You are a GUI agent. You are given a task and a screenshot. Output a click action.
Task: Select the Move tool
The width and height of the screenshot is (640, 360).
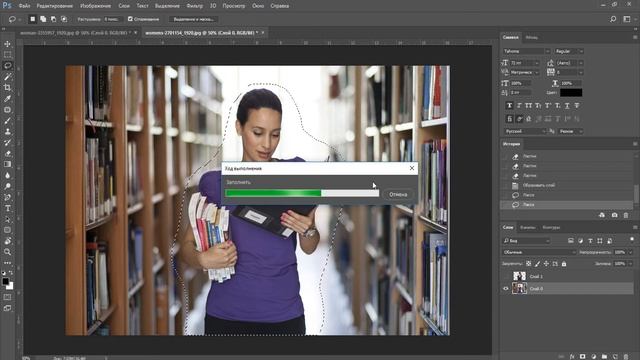[x=7, y=44]
